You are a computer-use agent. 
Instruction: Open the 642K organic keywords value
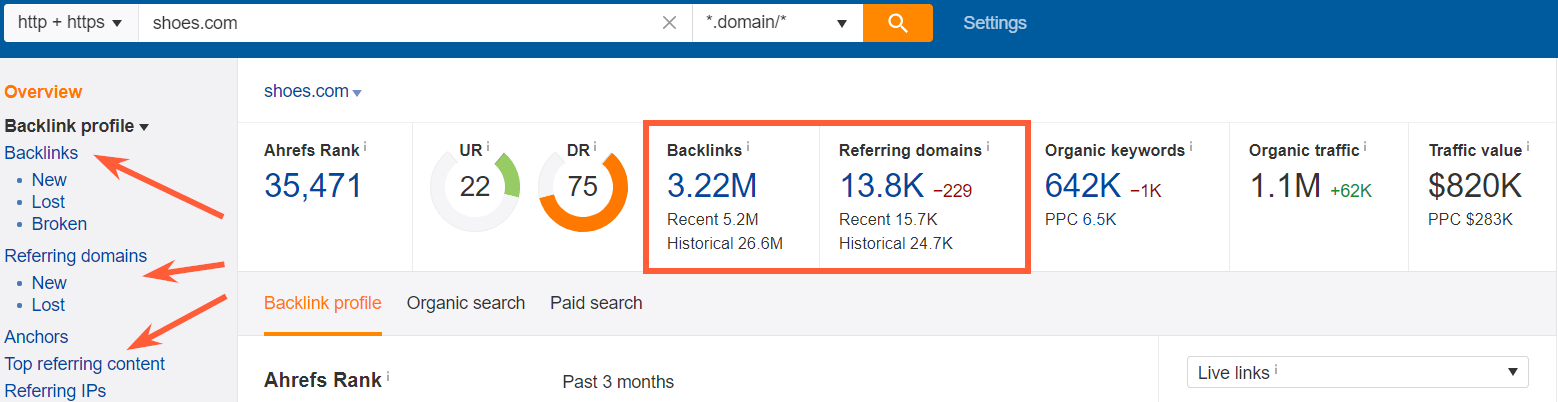[x=1085, y=185]
